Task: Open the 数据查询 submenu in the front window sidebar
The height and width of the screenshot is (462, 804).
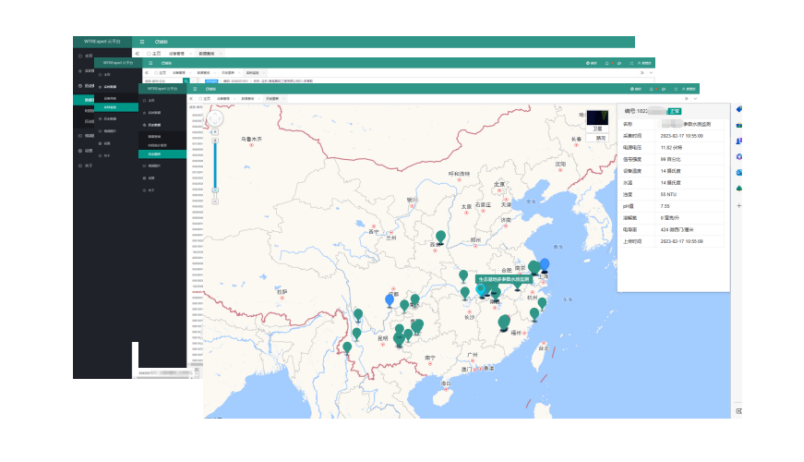Action: [154, 137]
